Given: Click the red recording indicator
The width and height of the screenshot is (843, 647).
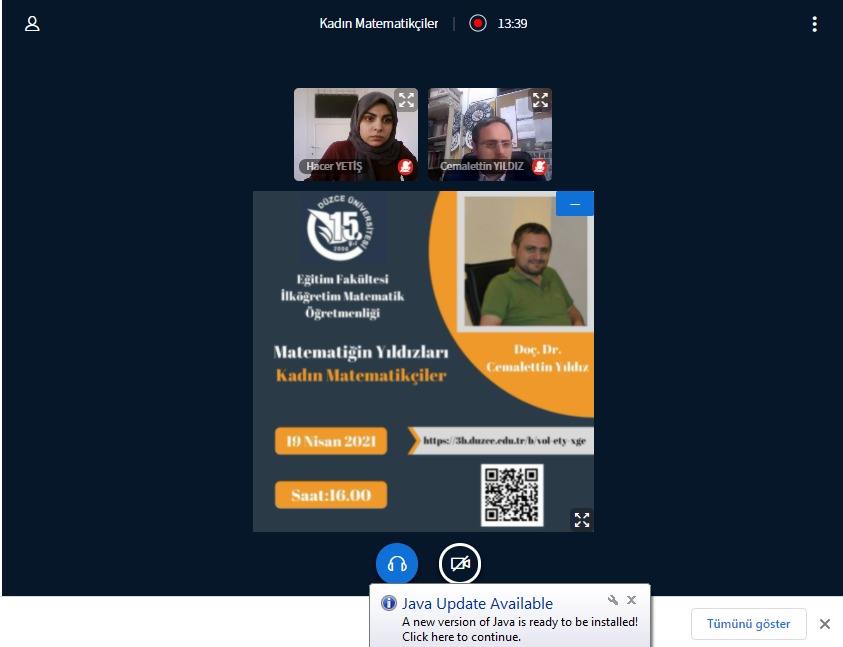Looking at the screenshot, I should tap(477, 24).
